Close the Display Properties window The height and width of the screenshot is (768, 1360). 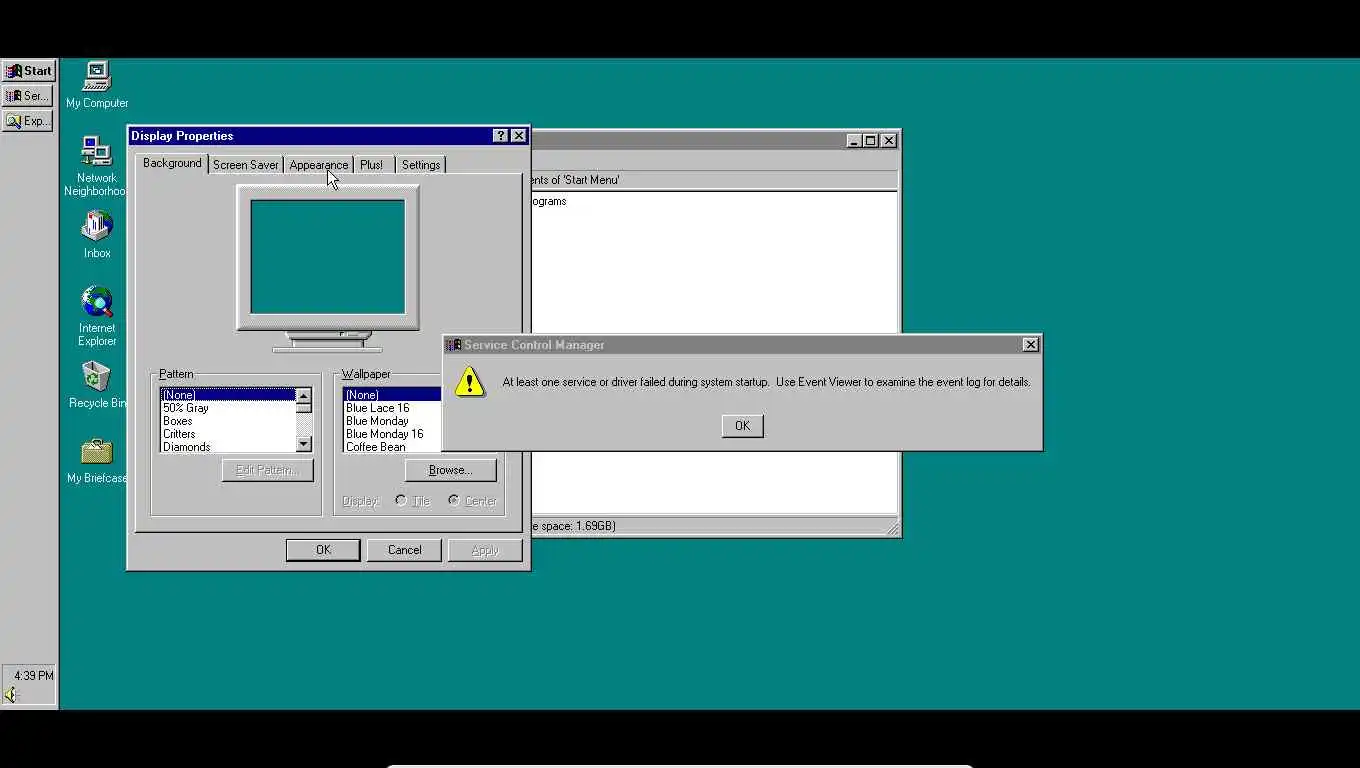[518, 136]
